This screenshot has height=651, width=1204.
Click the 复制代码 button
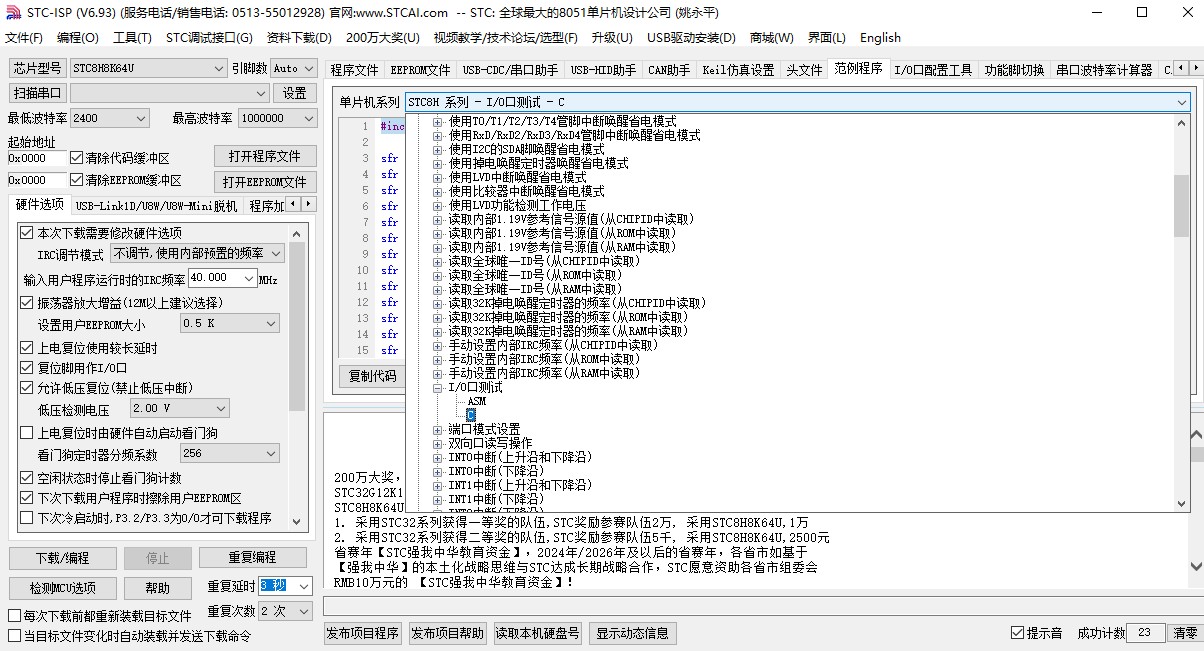click(x=372, y=377)
